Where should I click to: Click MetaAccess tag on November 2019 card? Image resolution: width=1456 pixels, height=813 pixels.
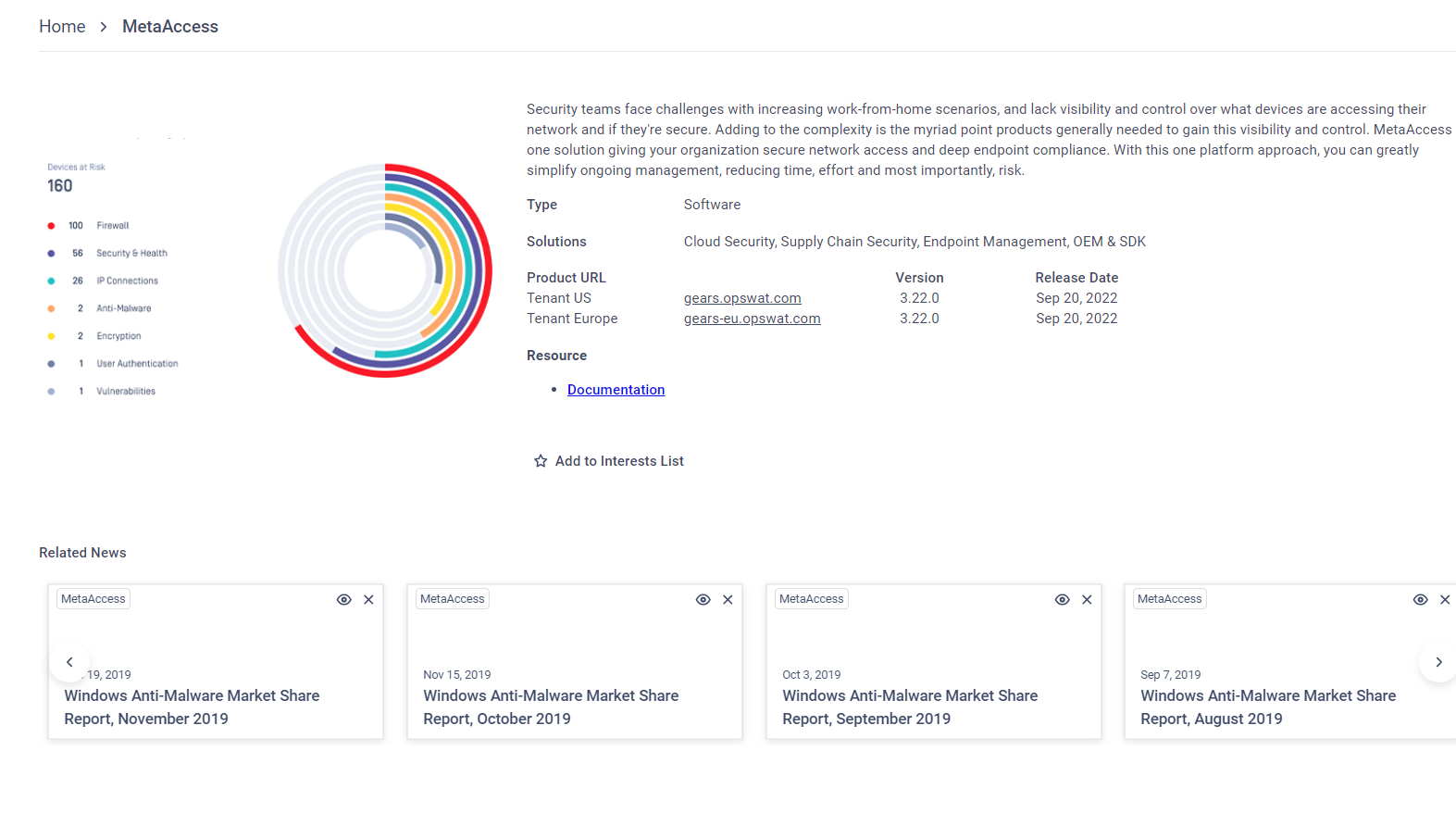click(x=93, y=599)
